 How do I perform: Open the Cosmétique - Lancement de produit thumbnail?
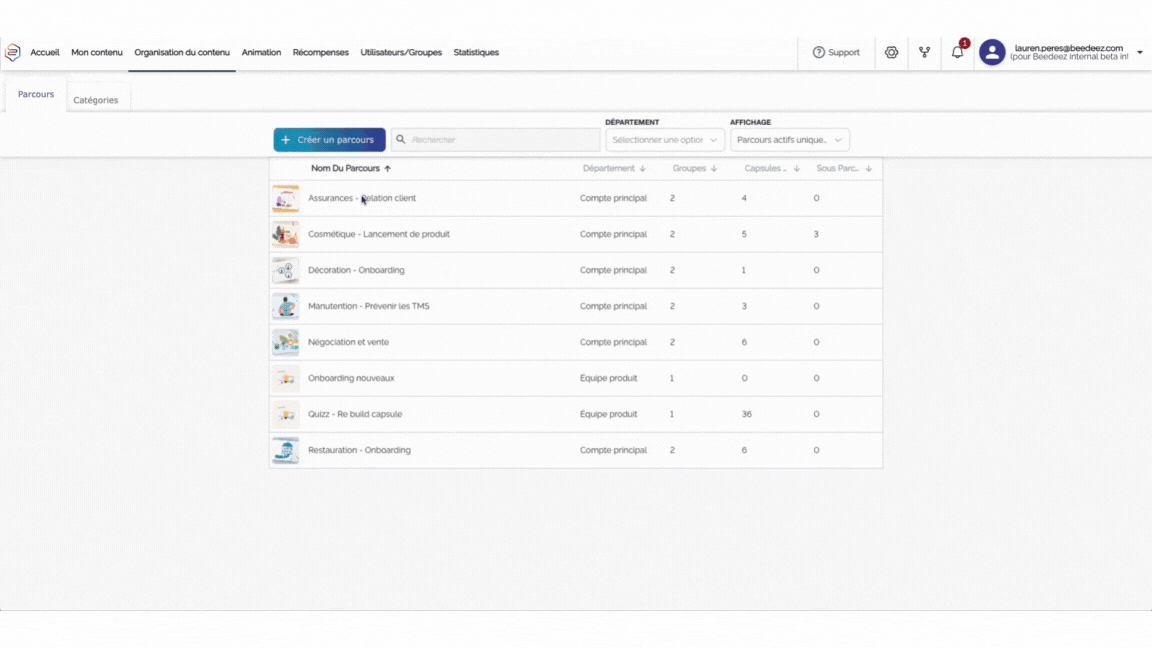285,235
